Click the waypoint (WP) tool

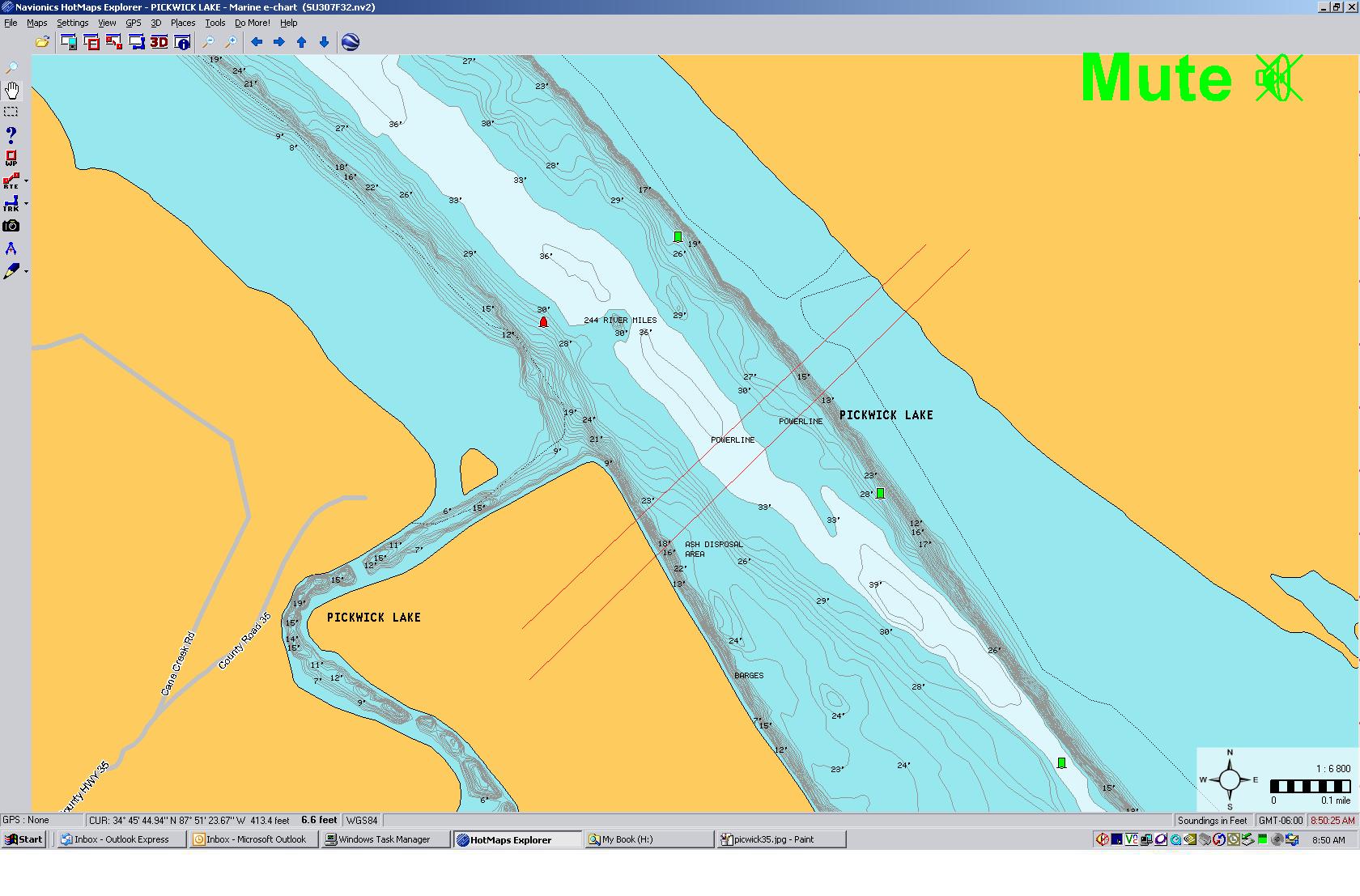(x=11, y=158)
